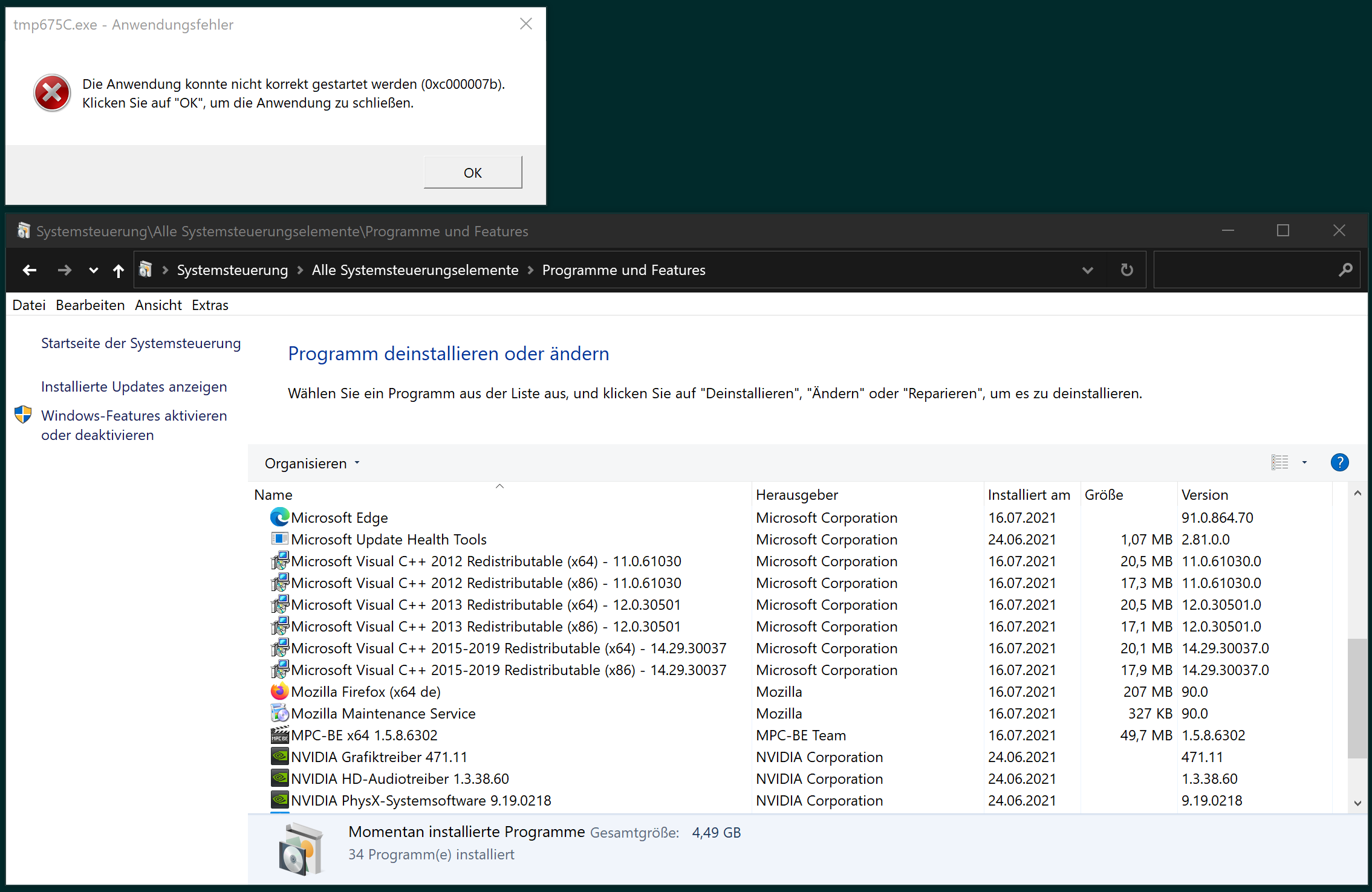The width and height of the screenshot is (1372, 892).
Task: Expand the address bar history dropdown
Action: pos(1087,270)
